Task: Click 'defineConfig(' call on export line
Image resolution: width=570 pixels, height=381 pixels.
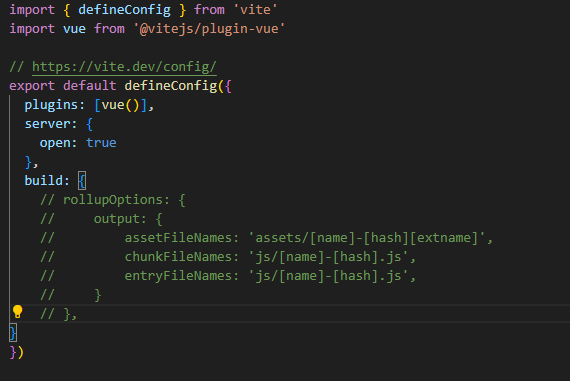Action: pyautogui.click(x=174, y=86)
